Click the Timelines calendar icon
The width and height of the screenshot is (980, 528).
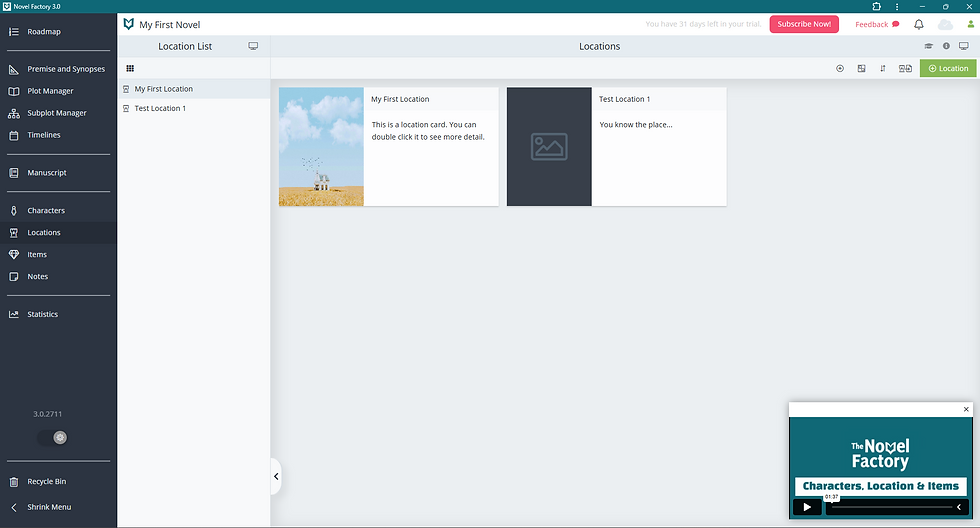[14, 135]
